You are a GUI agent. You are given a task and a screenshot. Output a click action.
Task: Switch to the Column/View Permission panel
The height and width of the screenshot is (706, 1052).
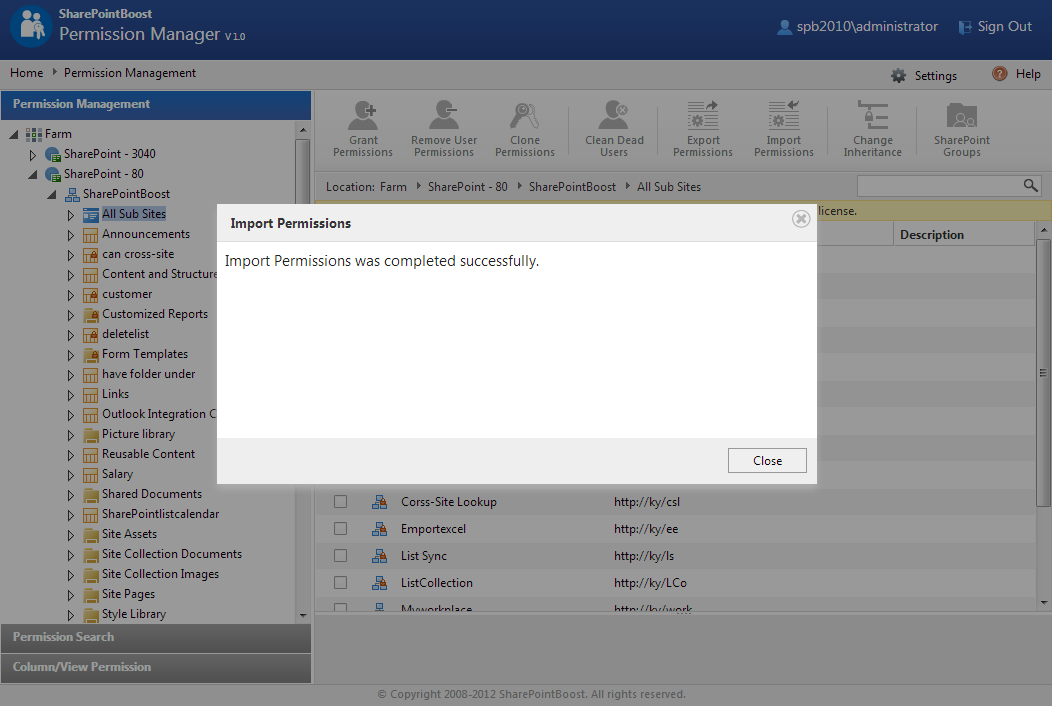tap(156, 668)
